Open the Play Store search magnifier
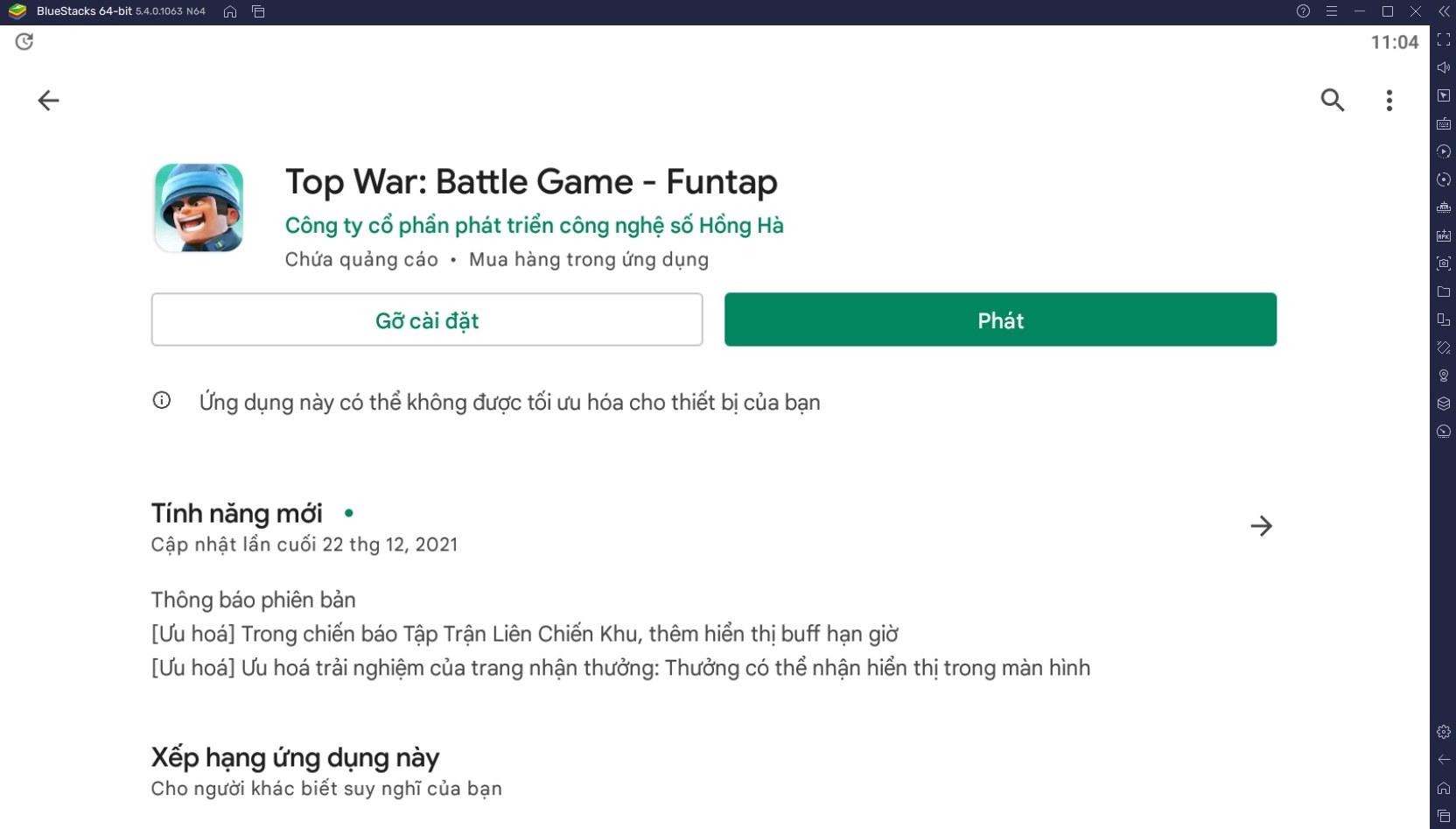 pos(1332,100)
